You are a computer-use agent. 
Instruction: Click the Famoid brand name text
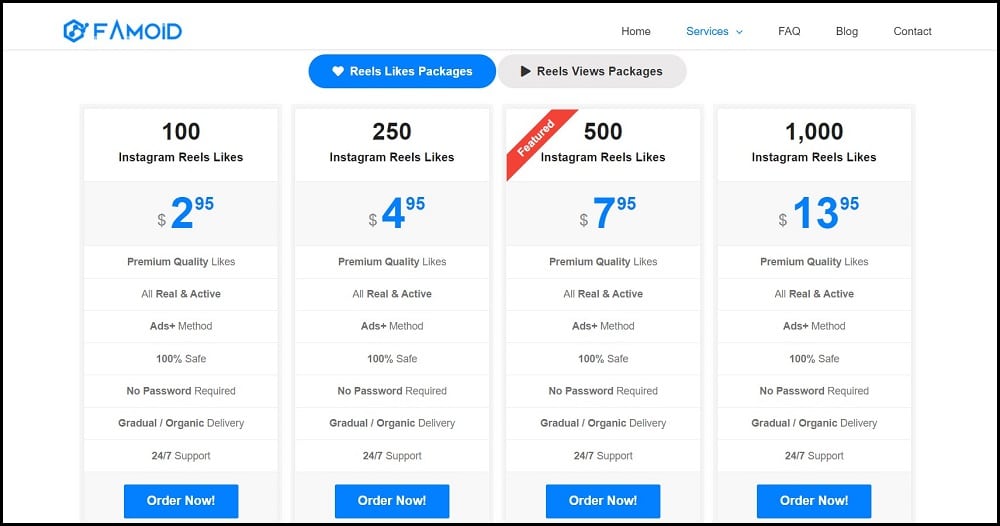(137, 31)
